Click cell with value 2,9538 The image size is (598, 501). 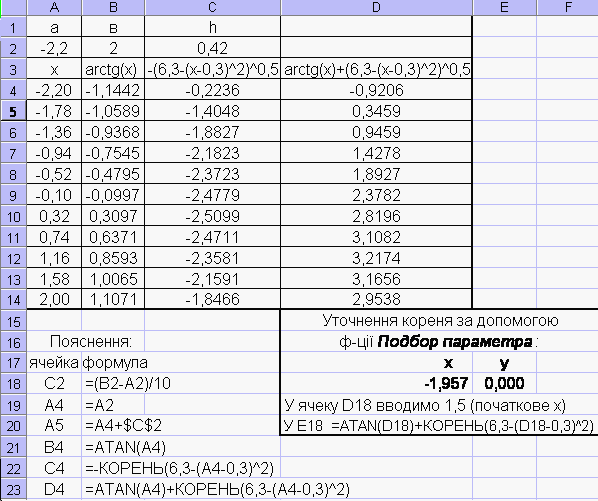click(x=376, y=299)
